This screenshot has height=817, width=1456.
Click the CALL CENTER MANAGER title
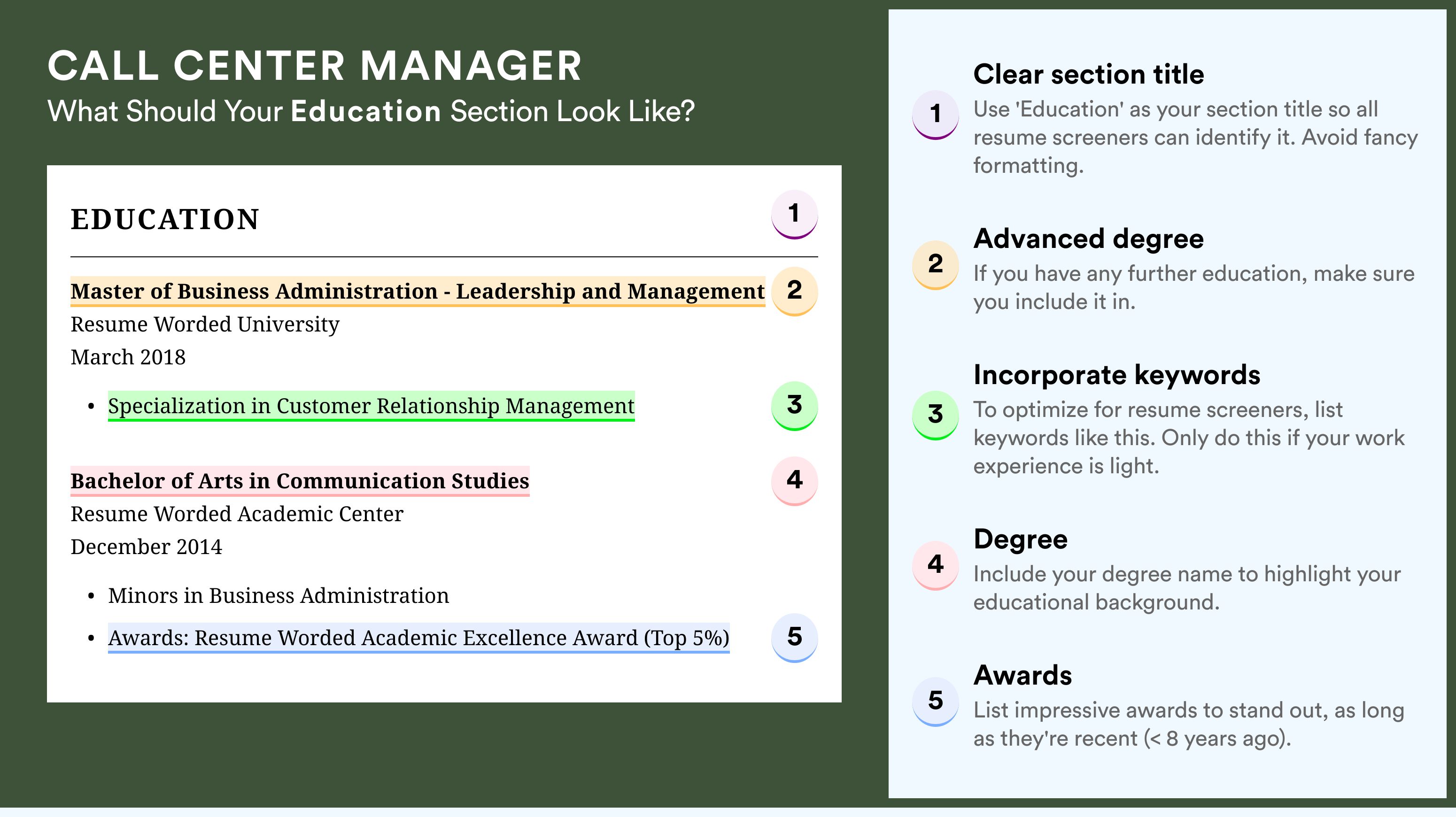[315, 66]
